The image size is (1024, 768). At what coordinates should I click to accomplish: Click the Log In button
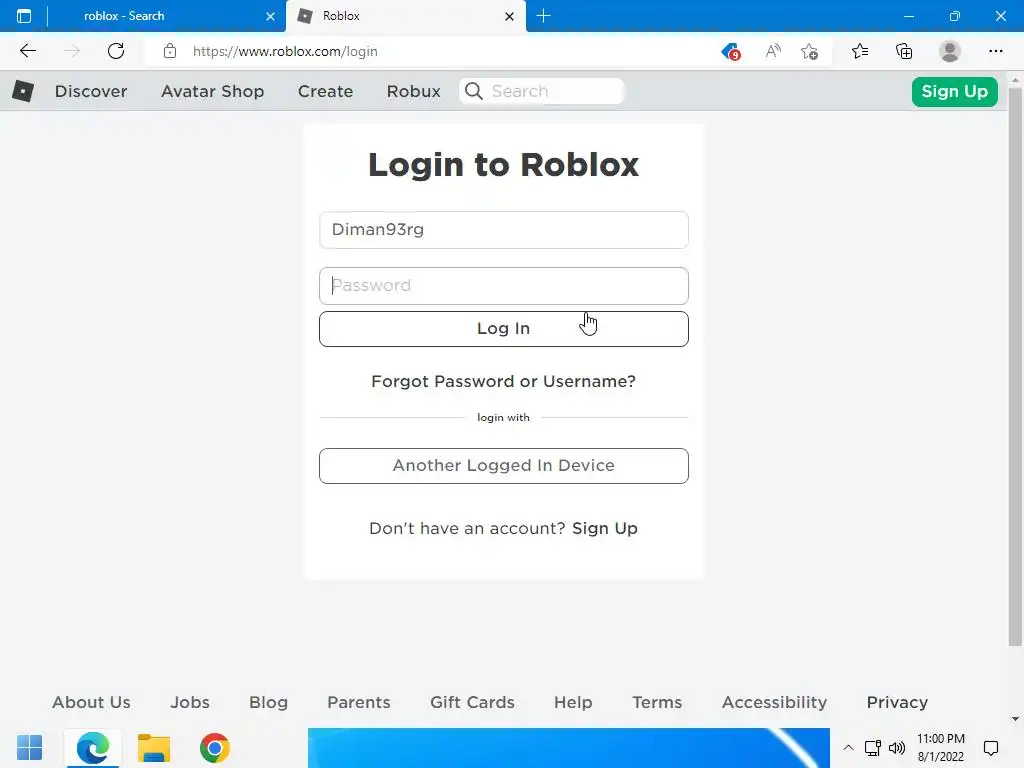pyautogui.click(x=504, y=328)
